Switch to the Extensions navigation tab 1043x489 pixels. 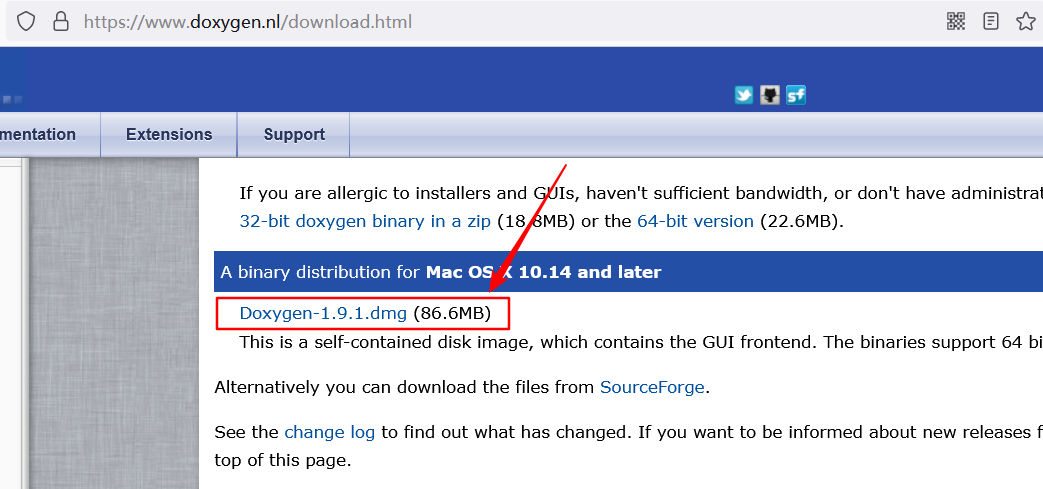pyautogui.click(x=169, y=134)
